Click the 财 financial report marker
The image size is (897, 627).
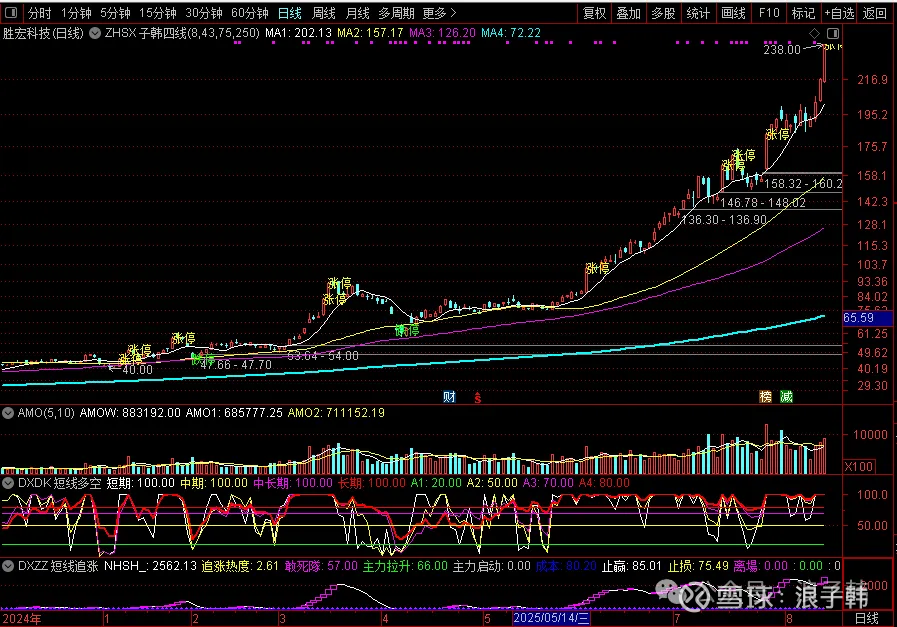[x=449, y=396]
